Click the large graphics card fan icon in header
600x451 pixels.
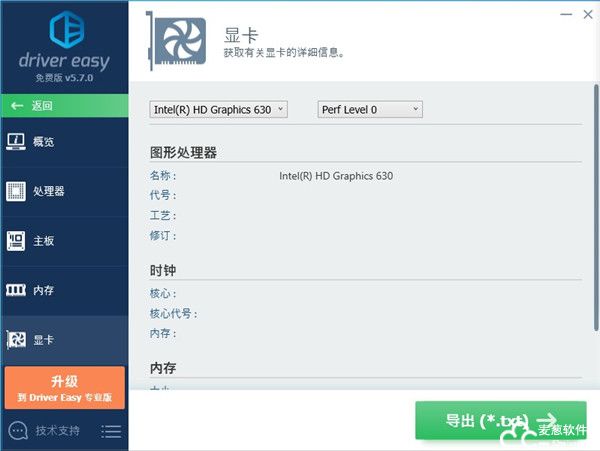click(177, 41)
